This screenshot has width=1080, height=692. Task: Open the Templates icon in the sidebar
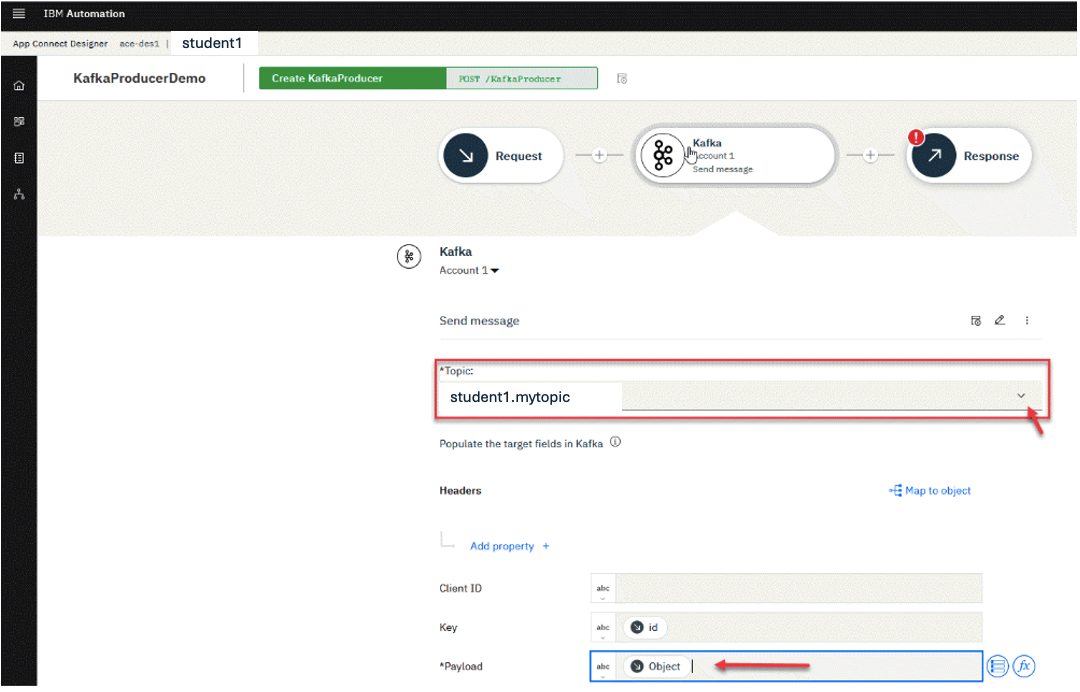coord(18,158)
